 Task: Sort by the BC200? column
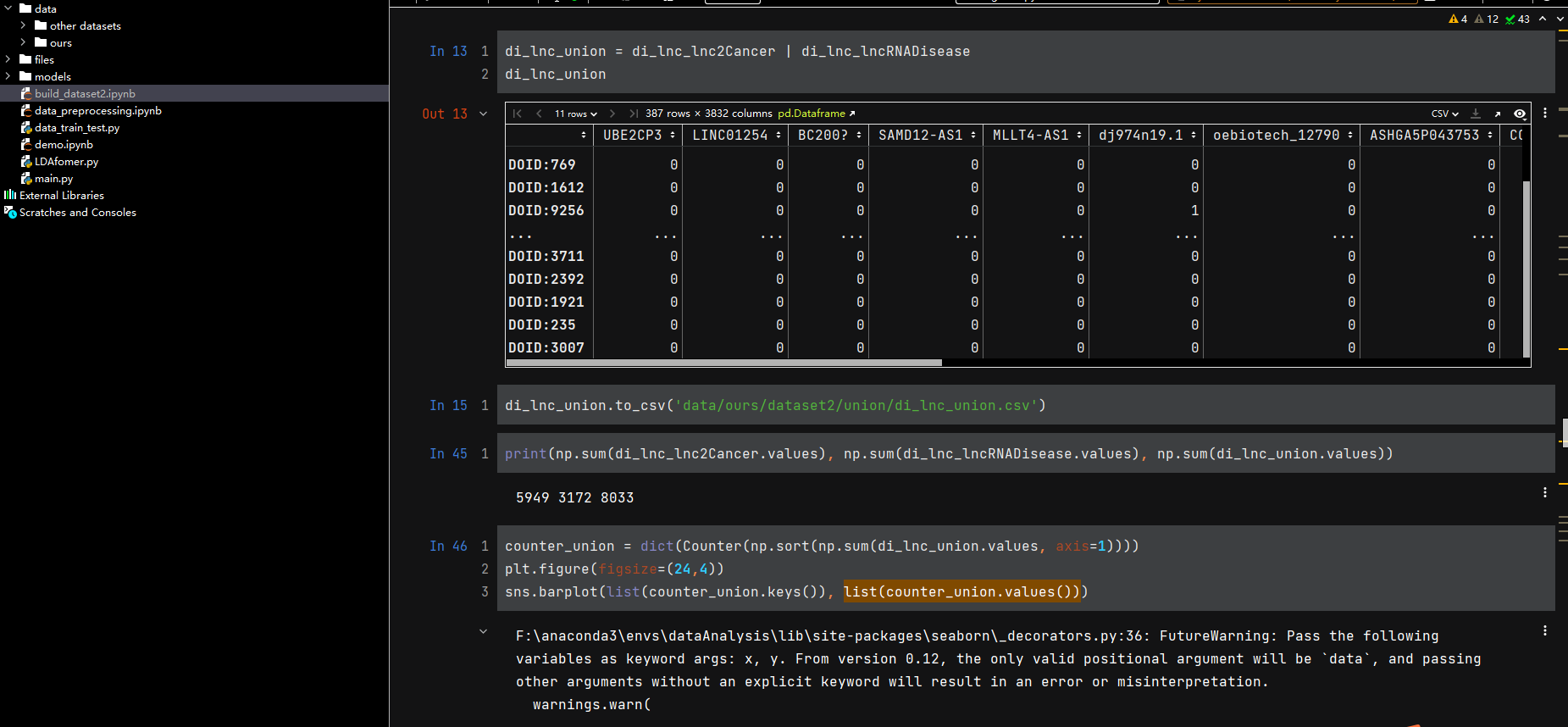tap(859, 135)
